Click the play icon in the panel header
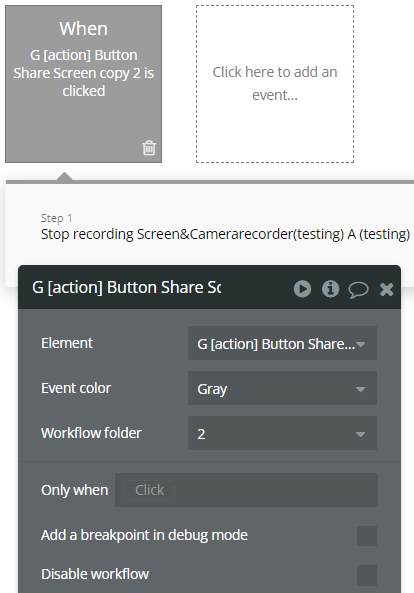This screenshot has height=593, width=414. click(x=302, y=289)
